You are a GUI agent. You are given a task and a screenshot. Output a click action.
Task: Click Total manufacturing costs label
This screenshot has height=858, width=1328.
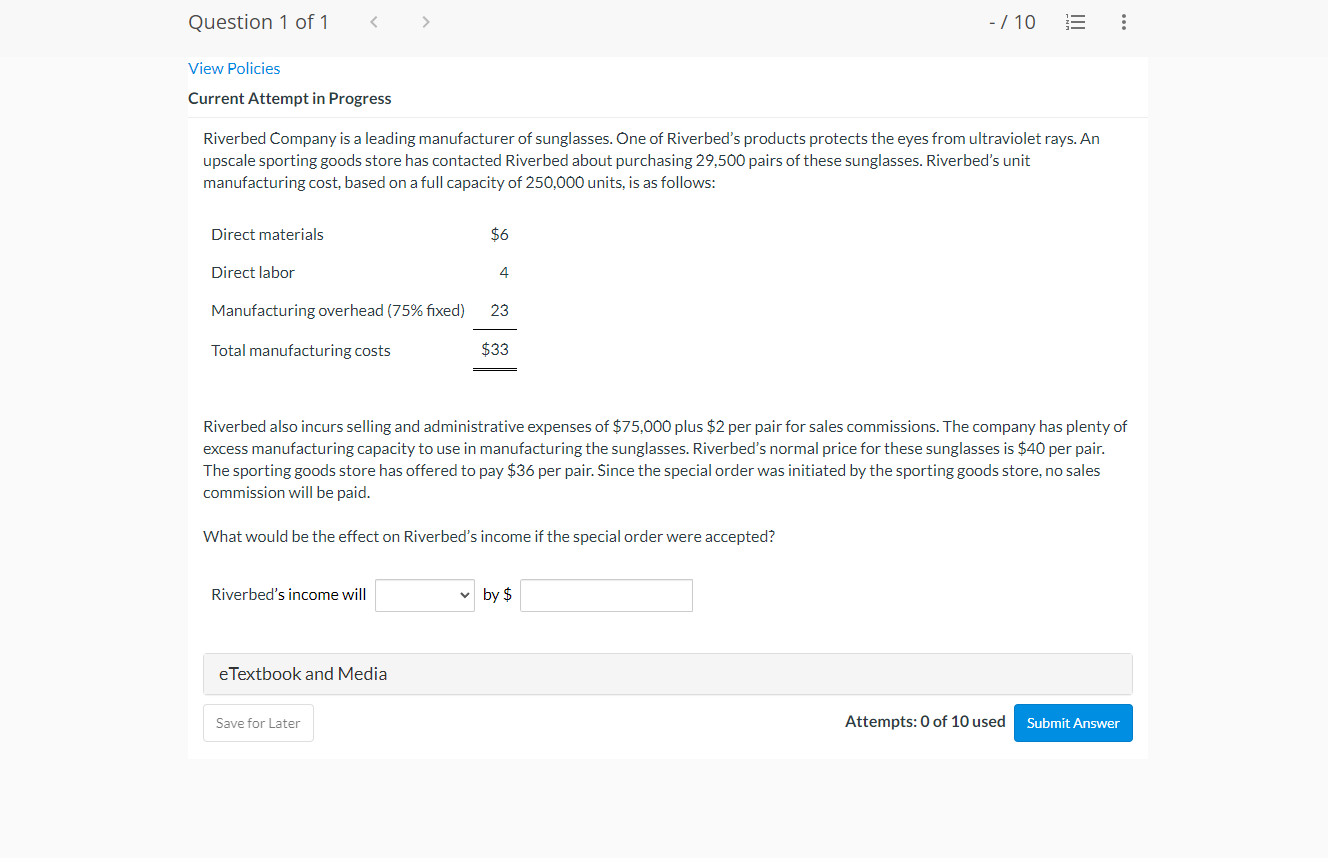click(301, 350)
